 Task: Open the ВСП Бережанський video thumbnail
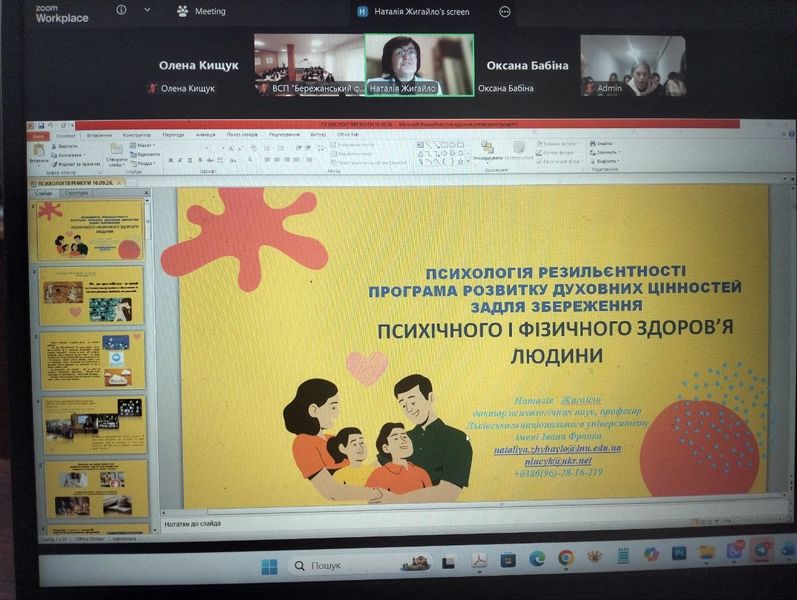tap(310, 65)
